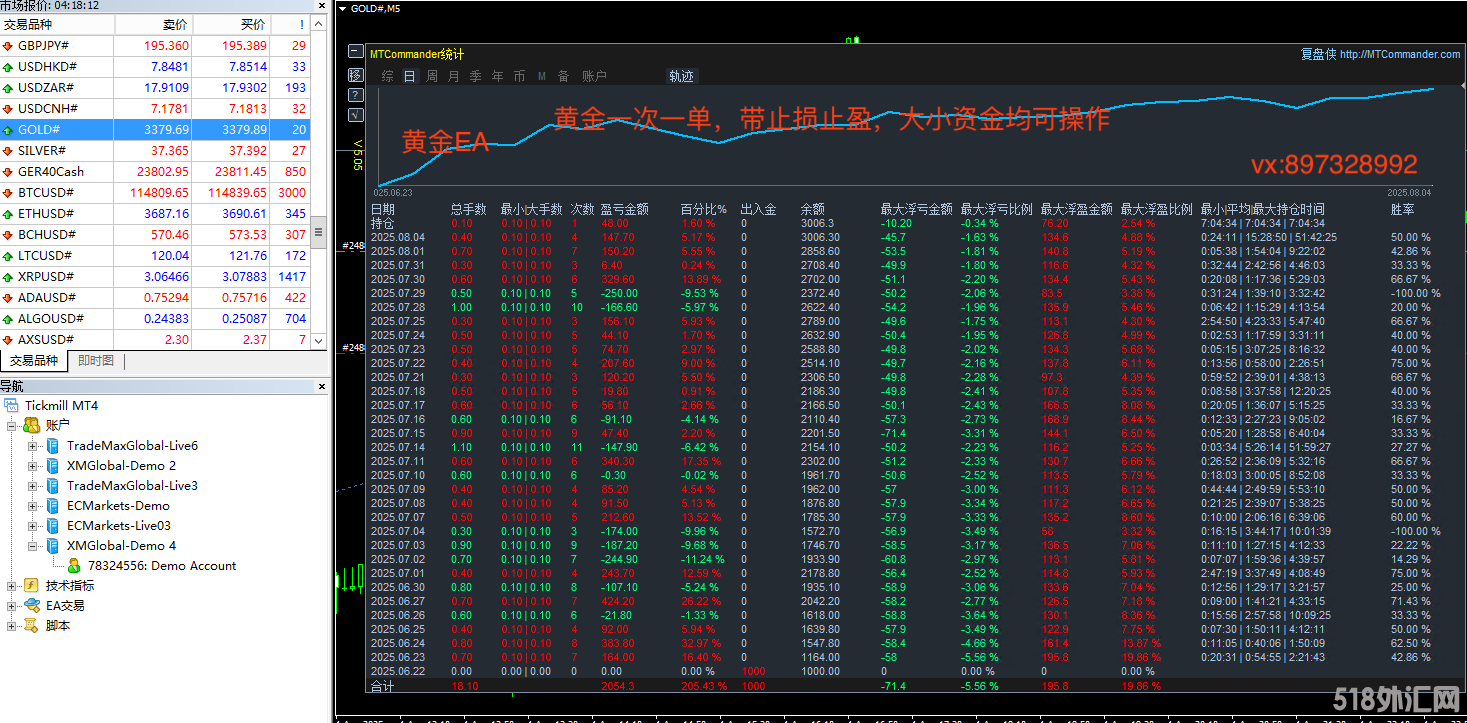
Task: Toggle the 轨迹 trajectory button
Action: tap(681, 76)
